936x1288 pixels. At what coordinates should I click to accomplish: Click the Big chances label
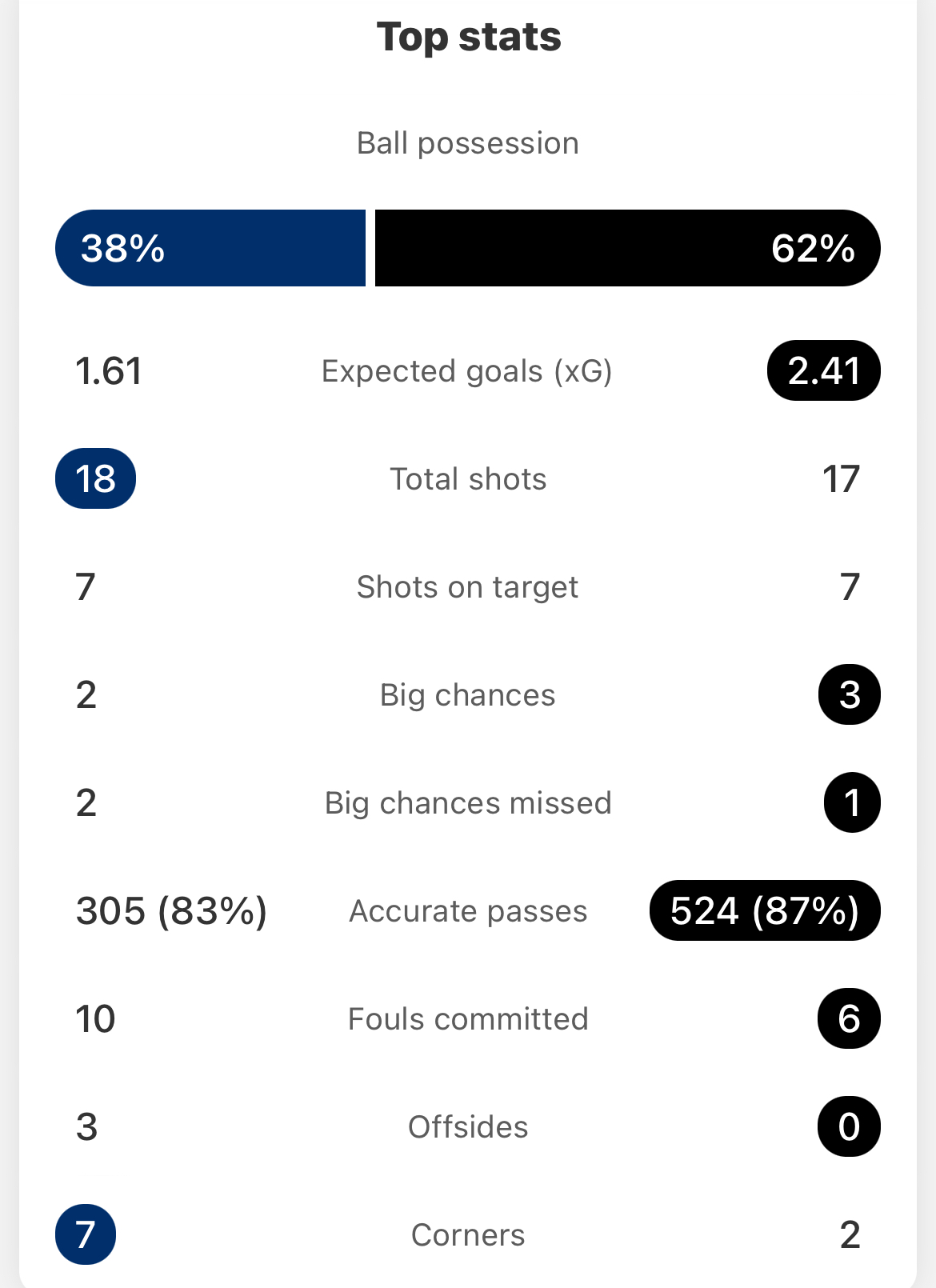[x=467, y=695]
